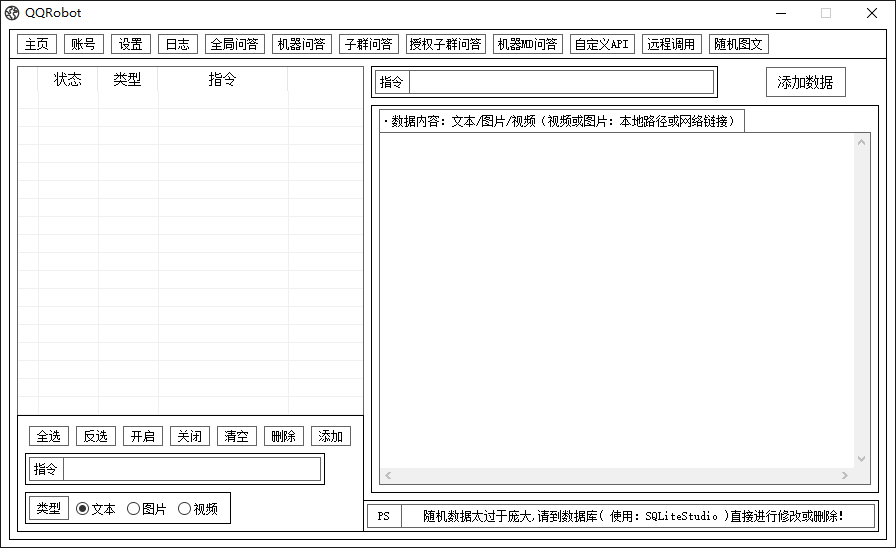Select the 文本 radio button
The height and width of the screenshot is (548, 896).
(83, 509)
